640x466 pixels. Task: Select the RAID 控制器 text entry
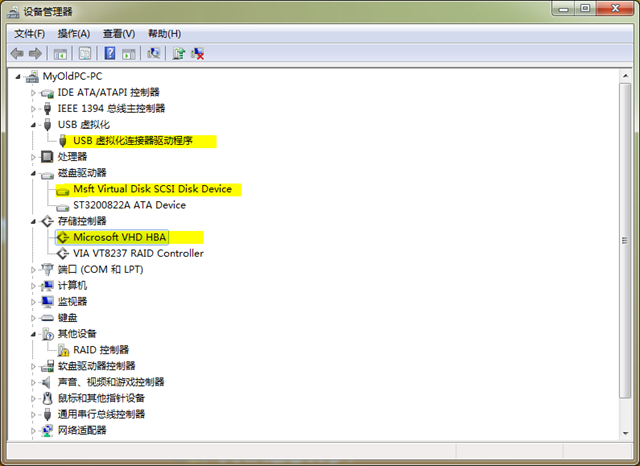[x=101, y=350]
